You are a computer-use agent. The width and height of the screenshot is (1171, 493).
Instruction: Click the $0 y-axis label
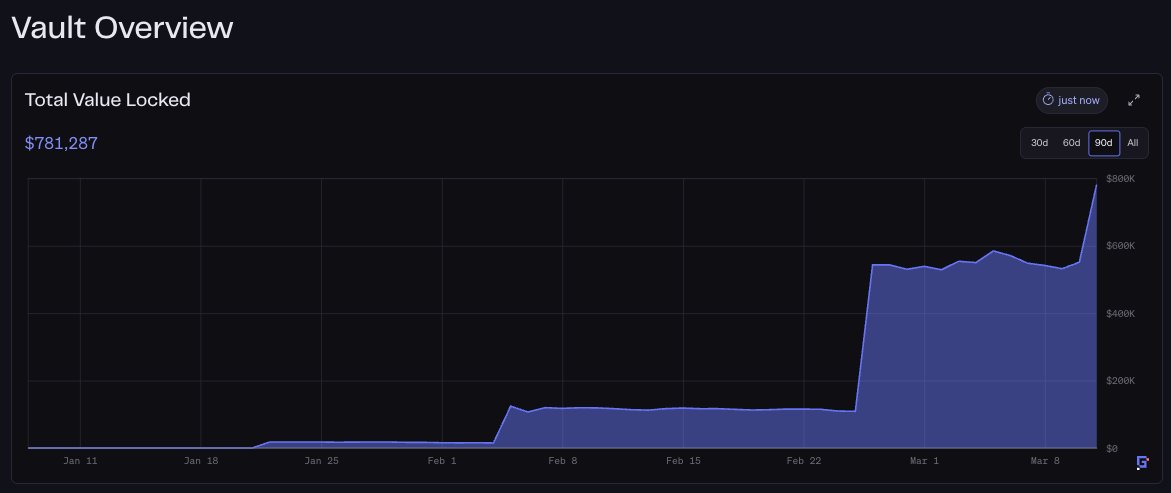(x=1111, y=448)
